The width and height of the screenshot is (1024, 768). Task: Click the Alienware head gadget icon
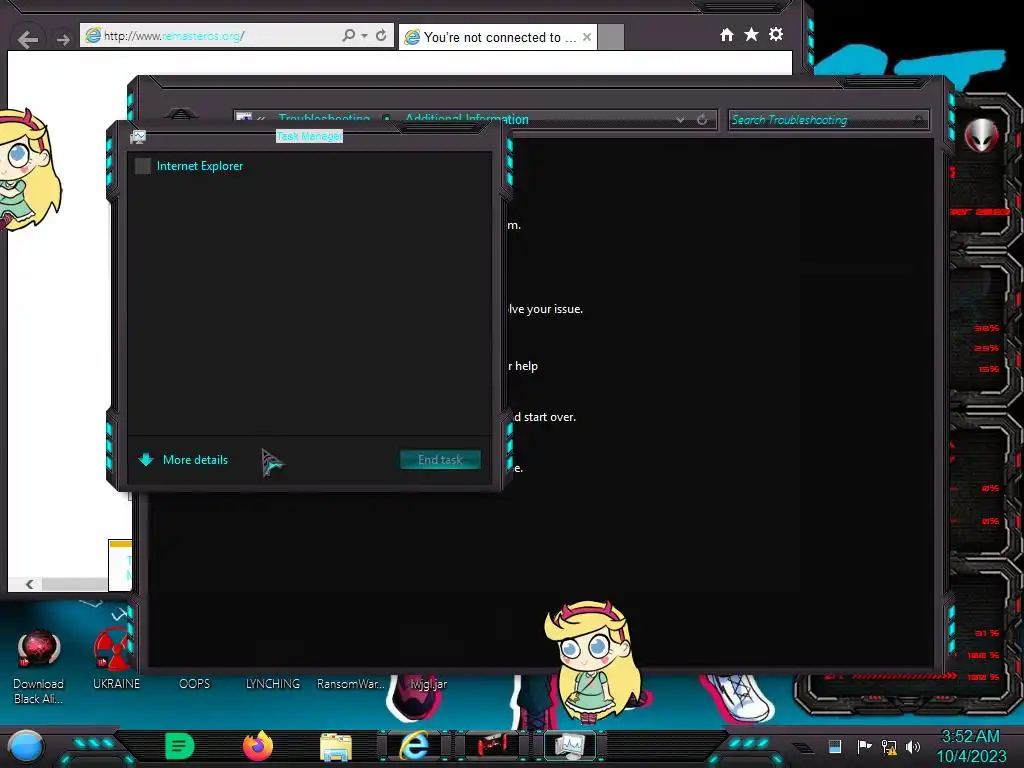click(x=982, y=136)
